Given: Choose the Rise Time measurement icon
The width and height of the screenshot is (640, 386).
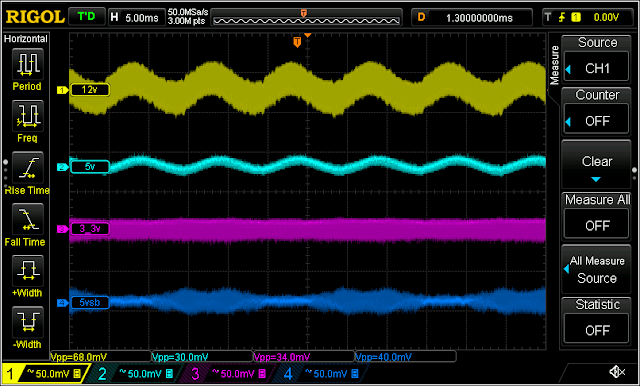Looking at the screenshot, I should click(x=27, y=168).
